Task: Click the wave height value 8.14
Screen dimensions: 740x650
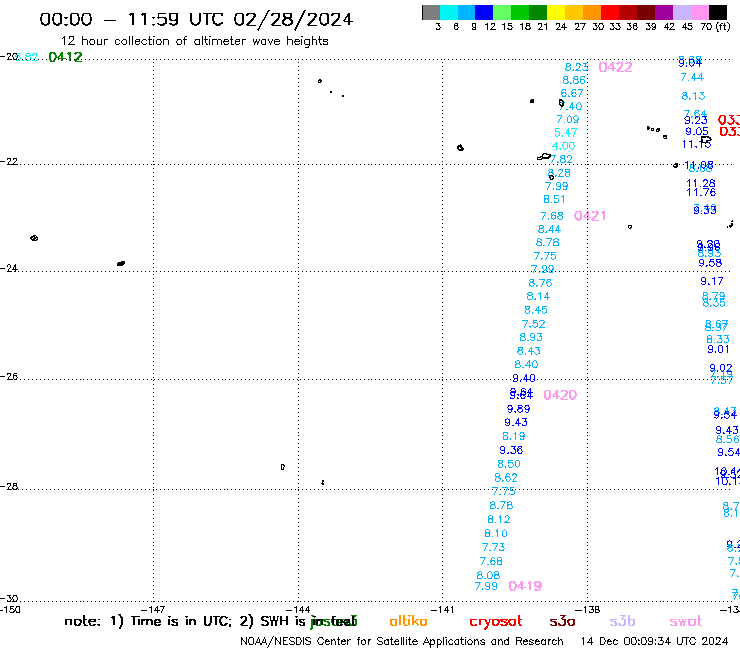Action: (538, 296)
